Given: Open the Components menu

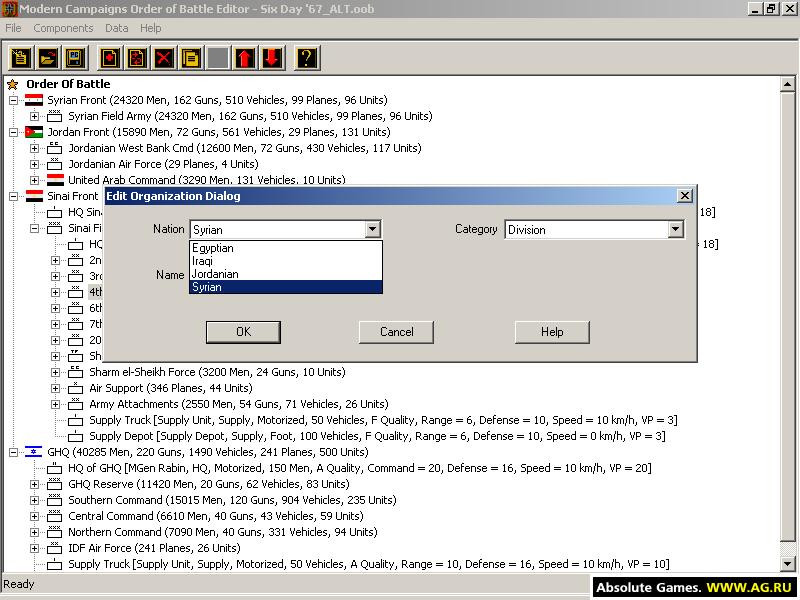Looking at the screenshot, I should click(63, 28).
